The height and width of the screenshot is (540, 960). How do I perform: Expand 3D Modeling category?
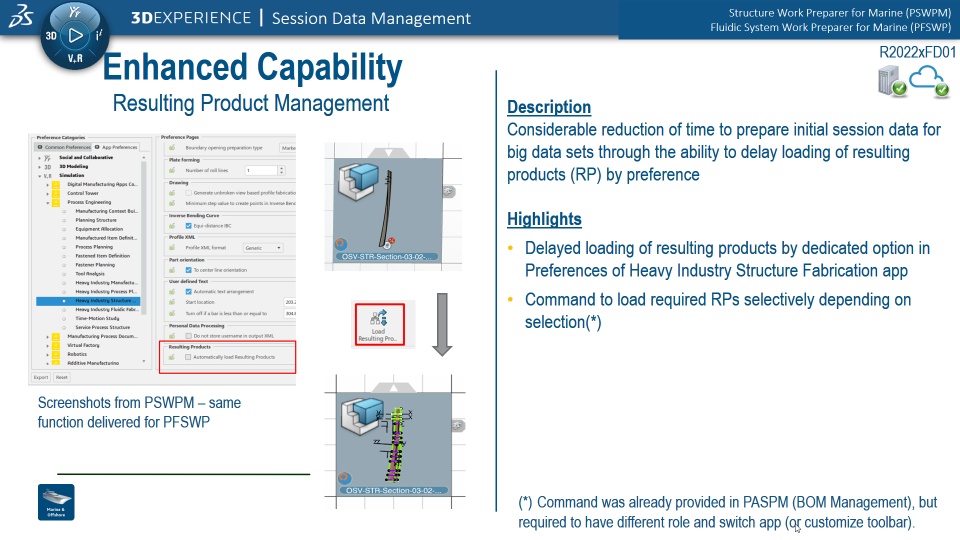click(40, 167)
